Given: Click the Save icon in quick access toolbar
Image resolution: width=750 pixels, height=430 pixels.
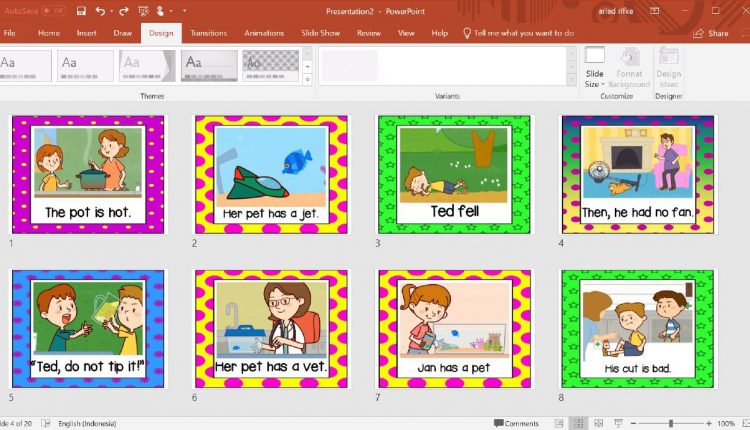Looking at the screenshot, I should pyautogui.click(x=79, y=10).
